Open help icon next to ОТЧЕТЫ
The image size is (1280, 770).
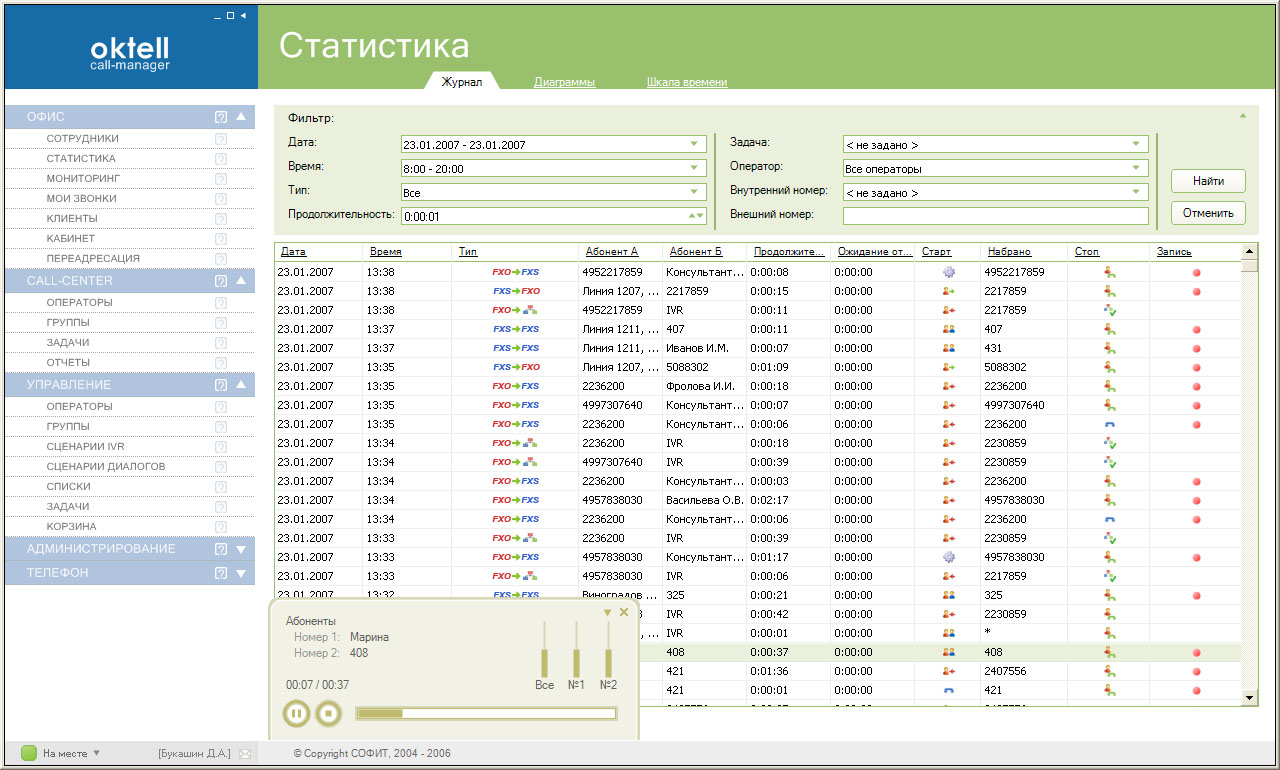221,363
